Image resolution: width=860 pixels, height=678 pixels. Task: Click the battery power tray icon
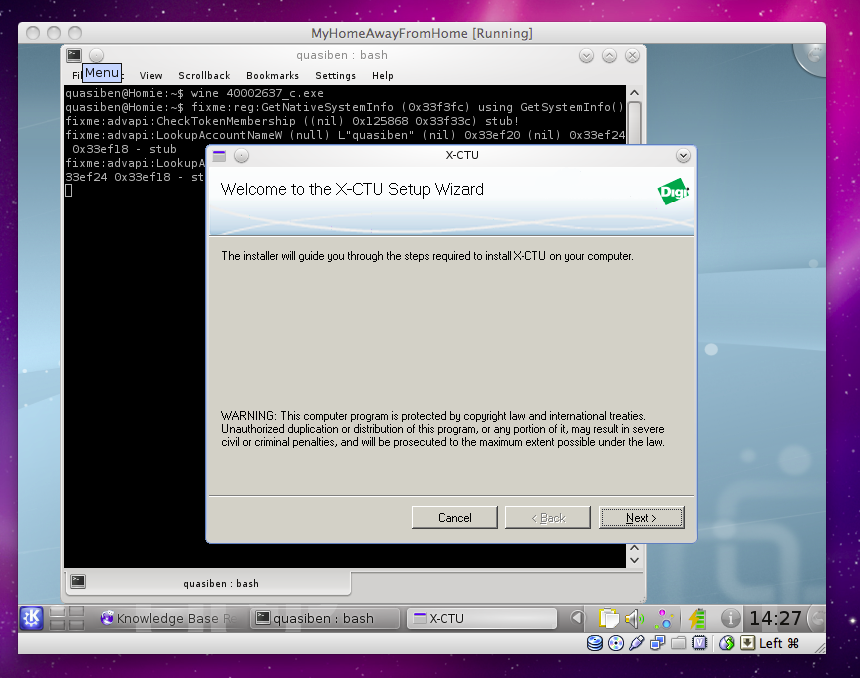(698, 619)
